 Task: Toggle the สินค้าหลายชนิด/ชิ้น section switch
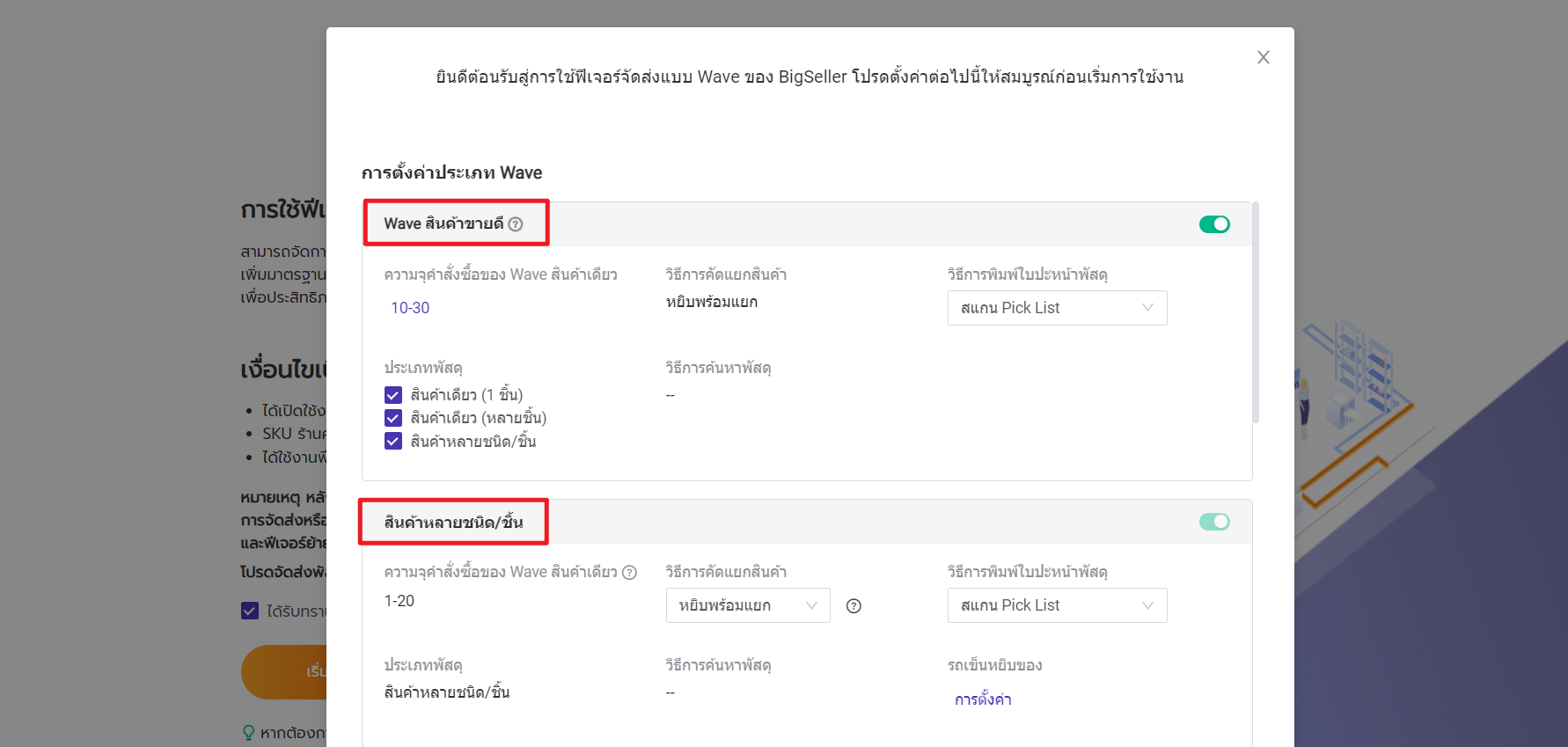(1214, 522)
